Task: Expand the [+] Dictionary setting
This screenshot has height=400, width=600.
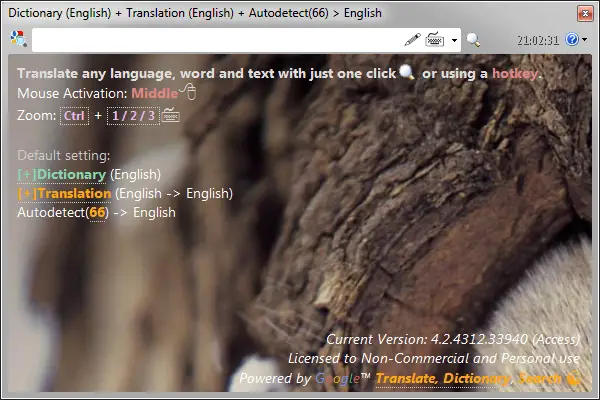Action: pos(62,175)
